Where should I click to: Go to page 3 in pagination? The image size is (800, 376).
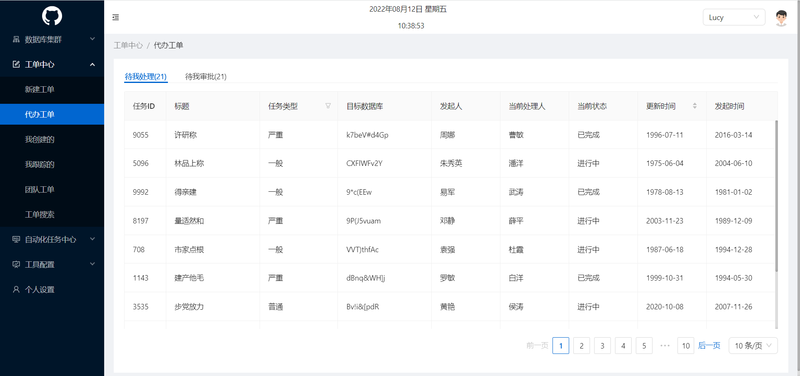pos(602,346)
